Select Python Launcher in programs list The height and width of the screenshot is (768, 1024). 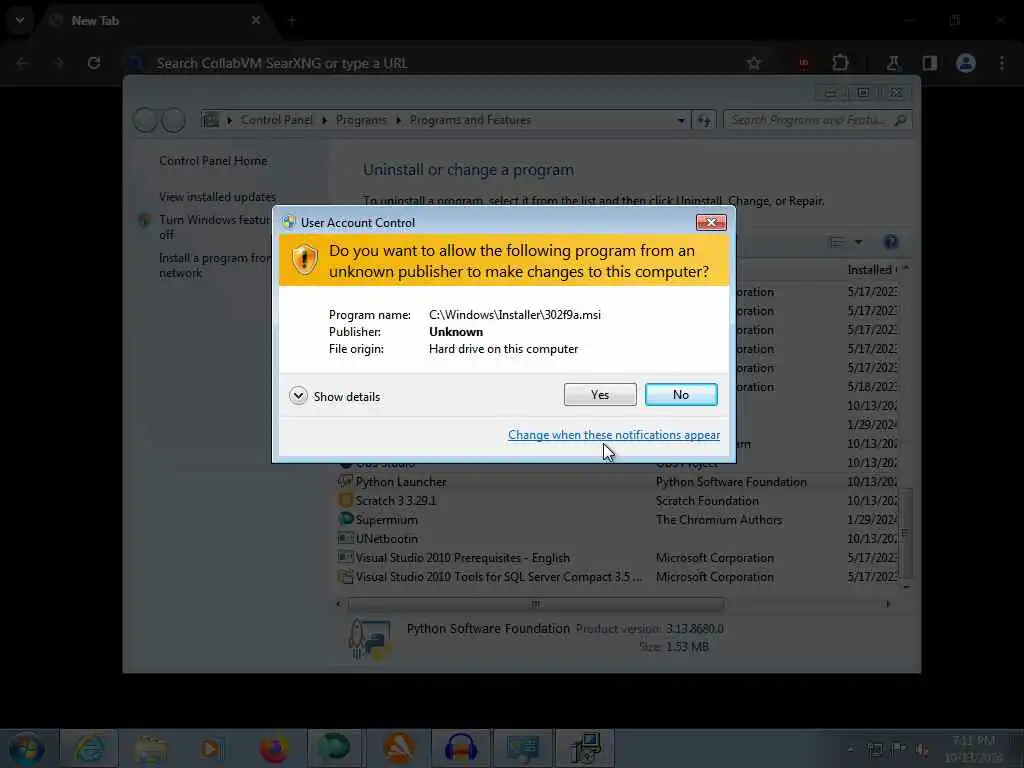pyautogui.click(x=401, y=482)
